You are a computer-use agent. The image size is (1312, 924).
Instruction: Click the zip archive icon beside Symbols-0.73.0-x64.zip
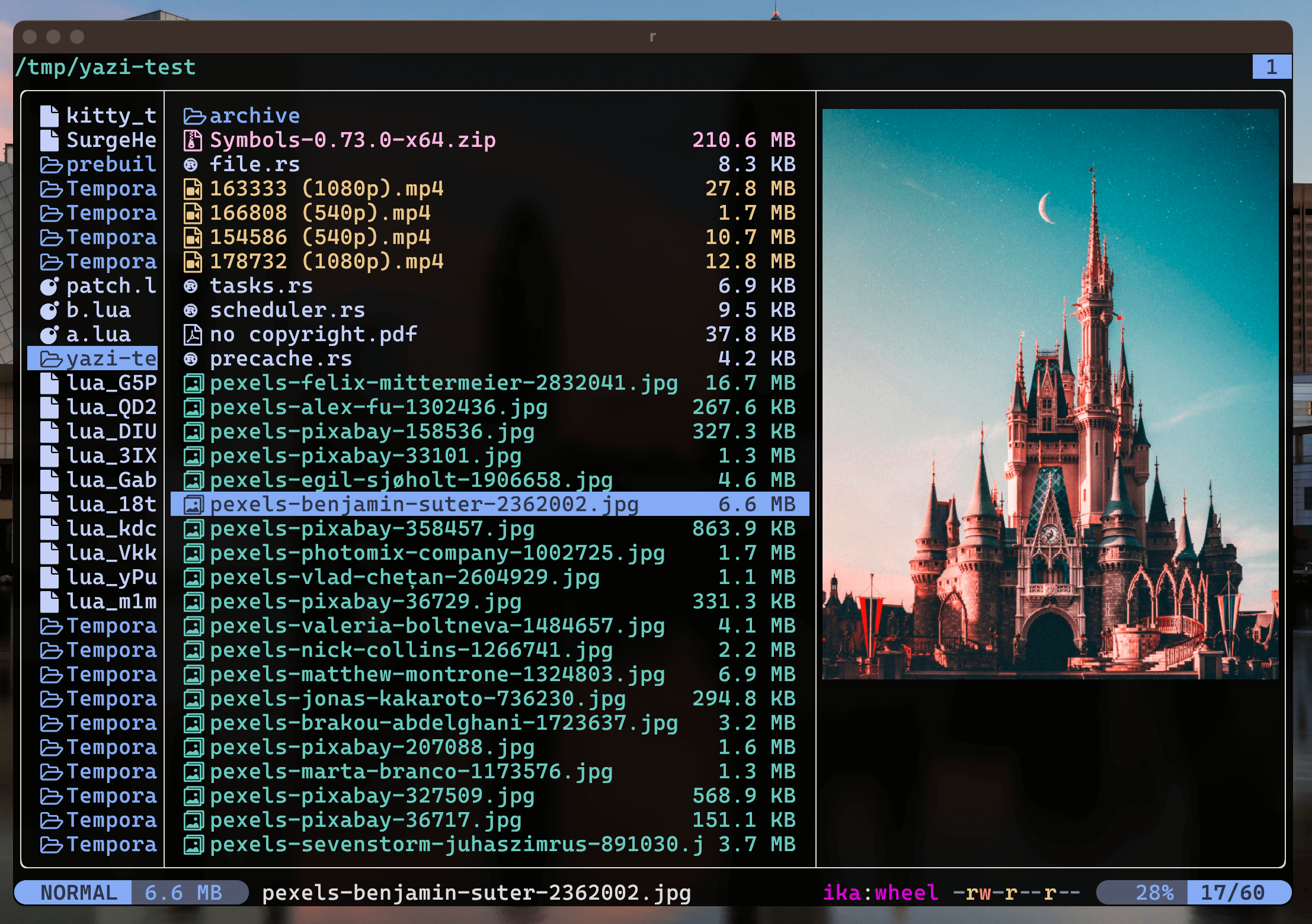point(193,140)
